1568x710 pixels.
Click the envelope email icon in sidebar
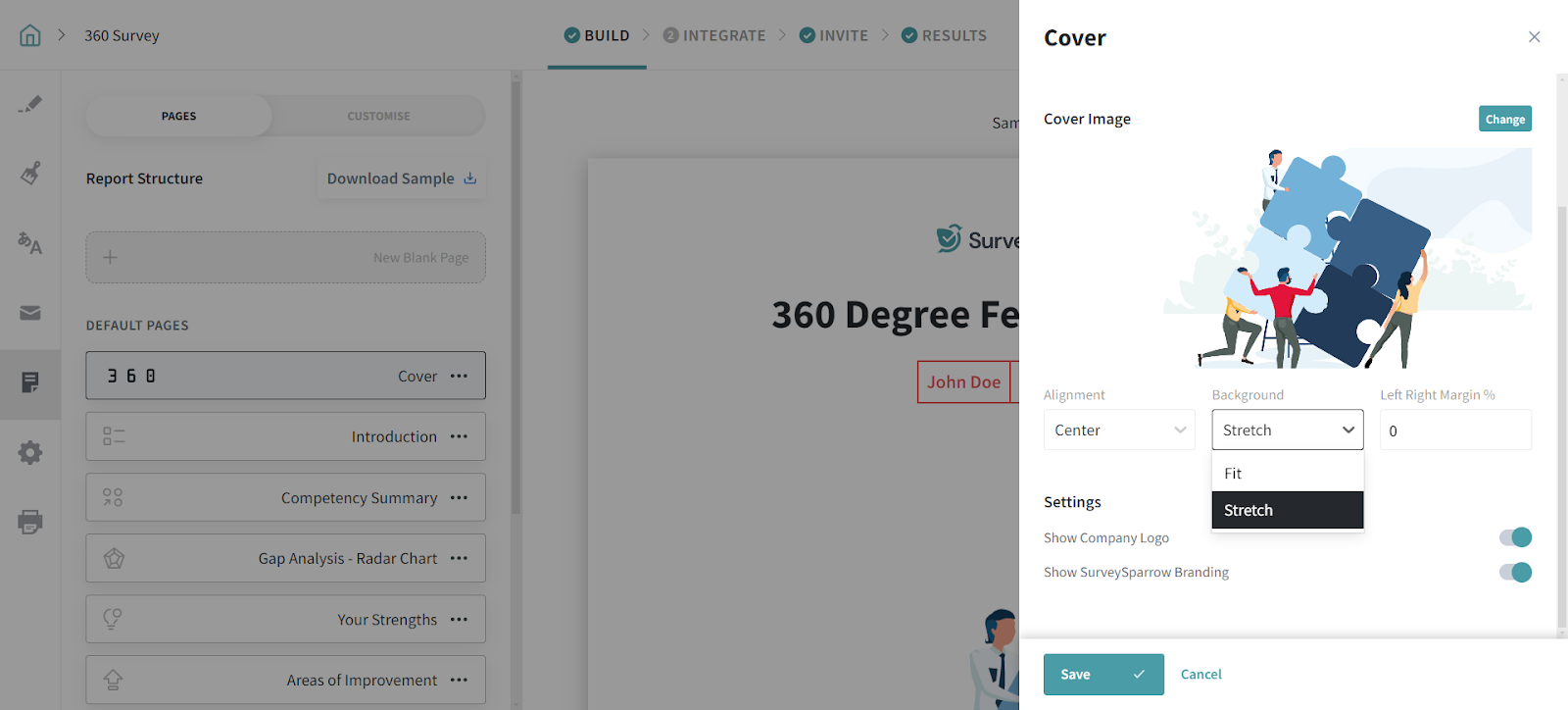(x=30, y=313)
